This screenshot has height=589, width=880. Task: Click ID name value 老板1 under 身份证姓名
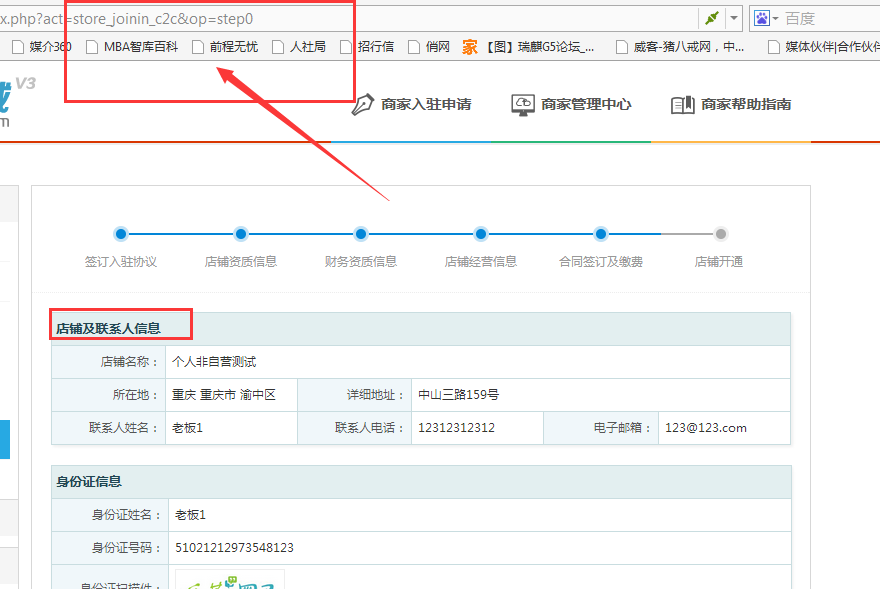point(191,515)
